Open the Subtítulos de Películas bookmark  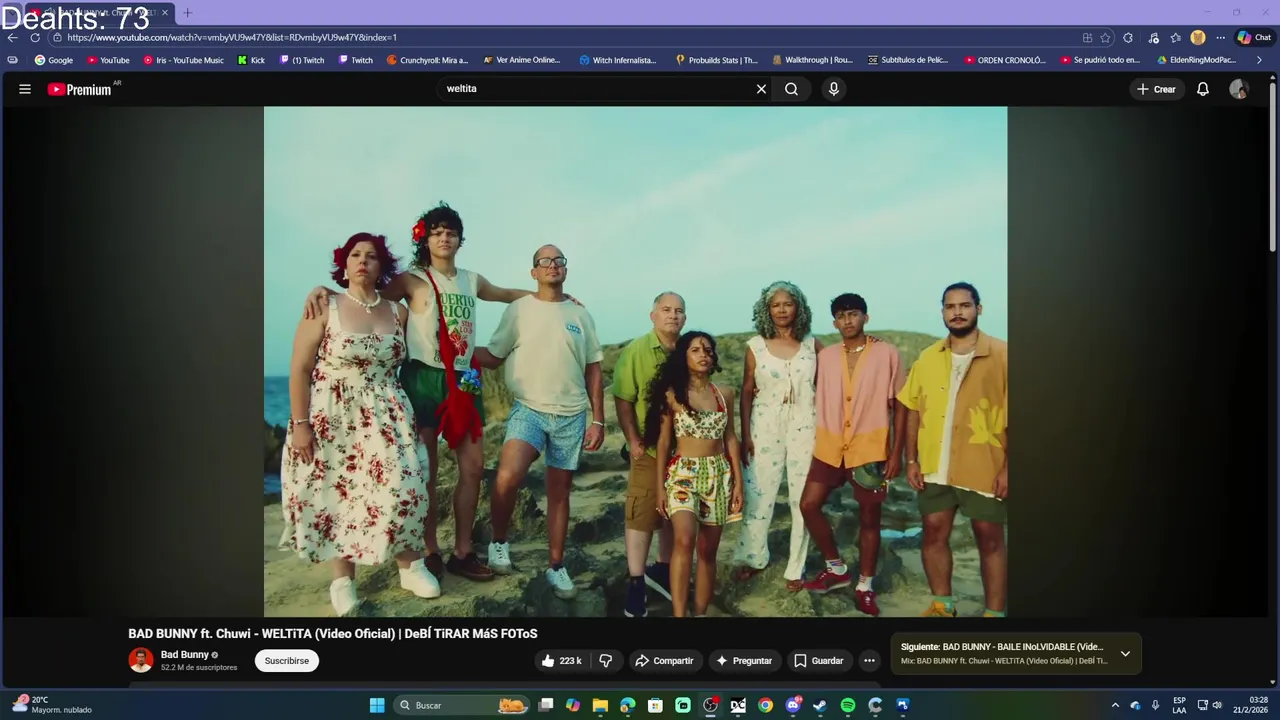908,60
